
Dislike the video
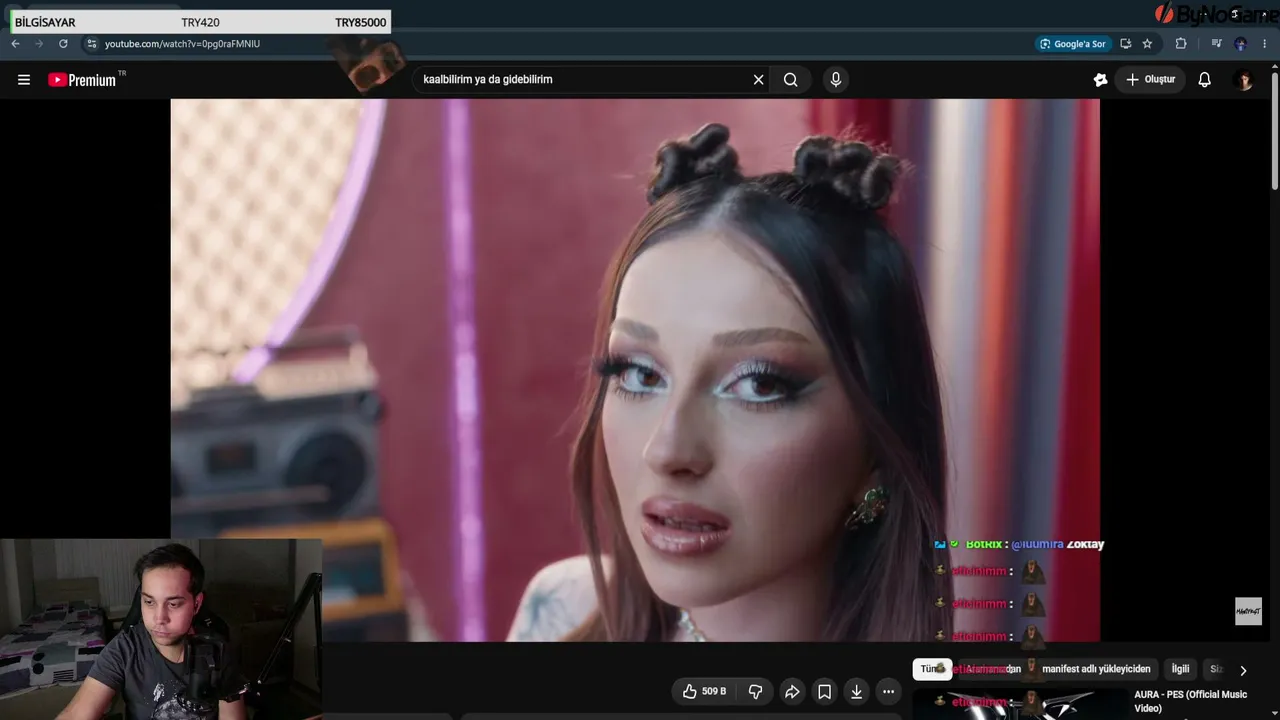pyautogui.click(x=755, y=691)
